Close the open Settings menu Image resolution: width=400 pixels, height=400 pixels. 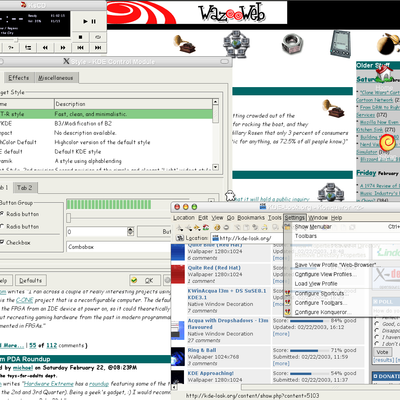[295, 218]
